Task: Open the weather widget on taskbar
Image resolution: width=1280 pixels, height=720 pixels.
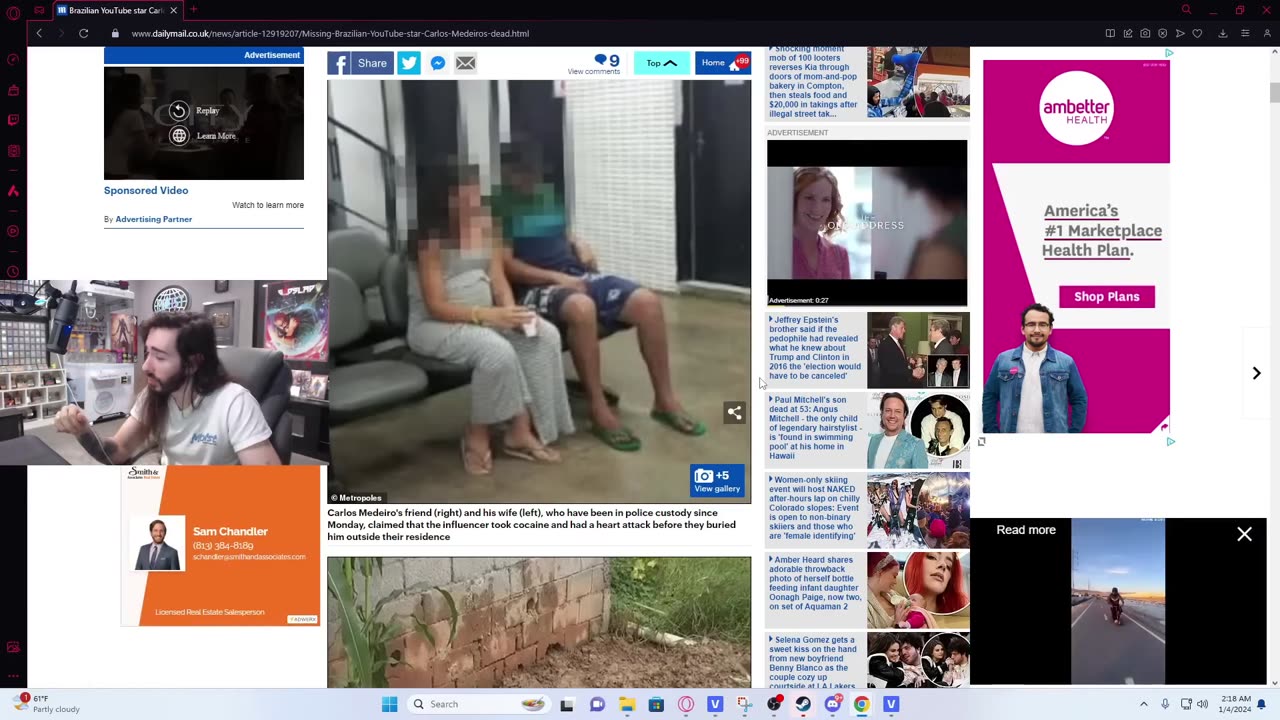Action: [47, 704]
